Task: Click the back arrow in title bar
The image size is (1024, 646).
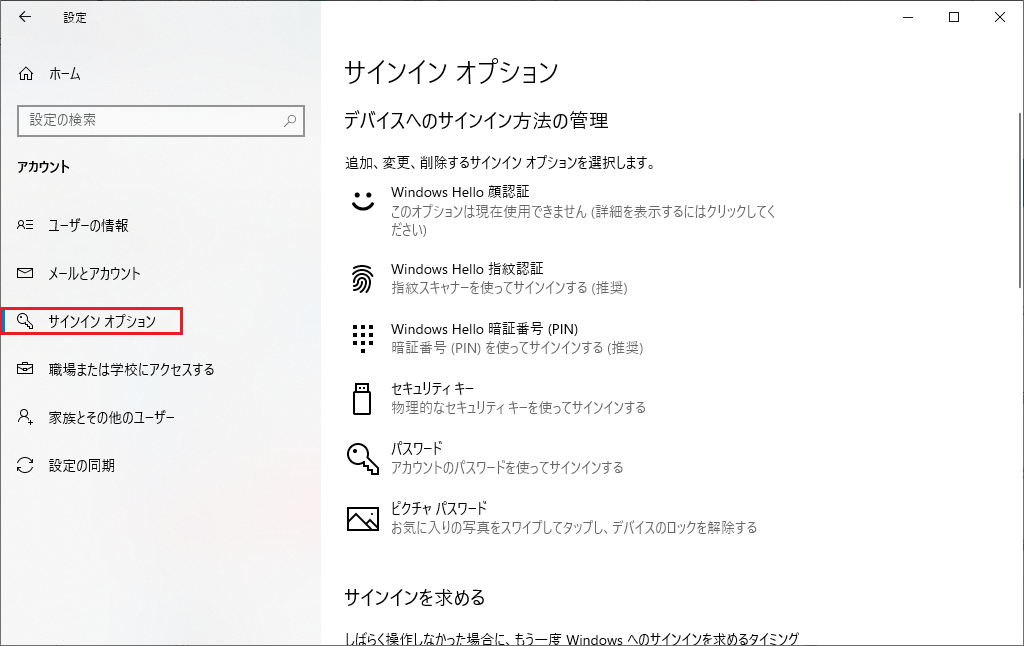Action: coord(24,17)
